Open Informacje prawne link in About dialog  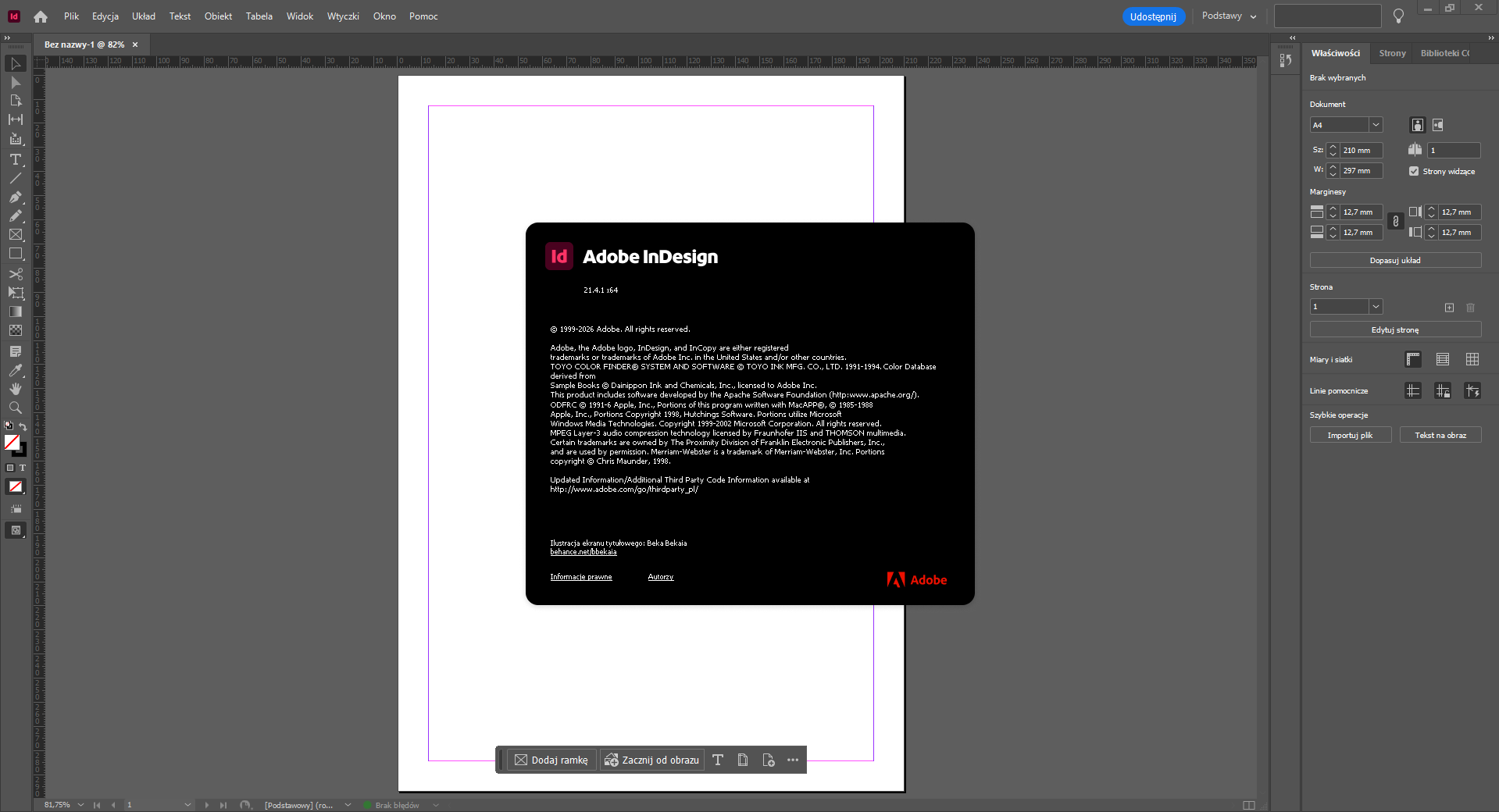(580, 577)
